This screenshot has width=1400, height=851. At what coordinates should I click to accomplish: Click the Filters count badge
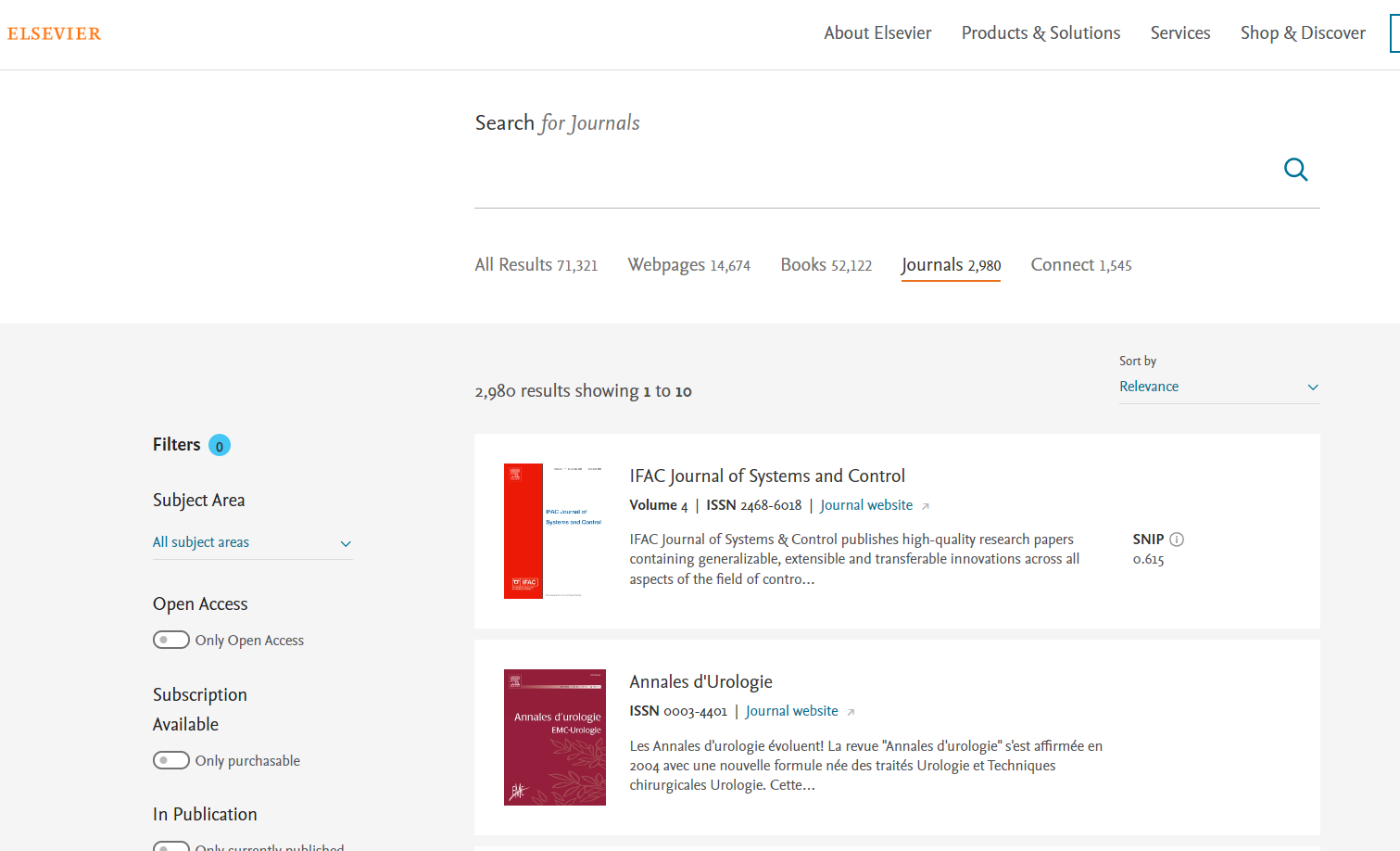point(220,446)
